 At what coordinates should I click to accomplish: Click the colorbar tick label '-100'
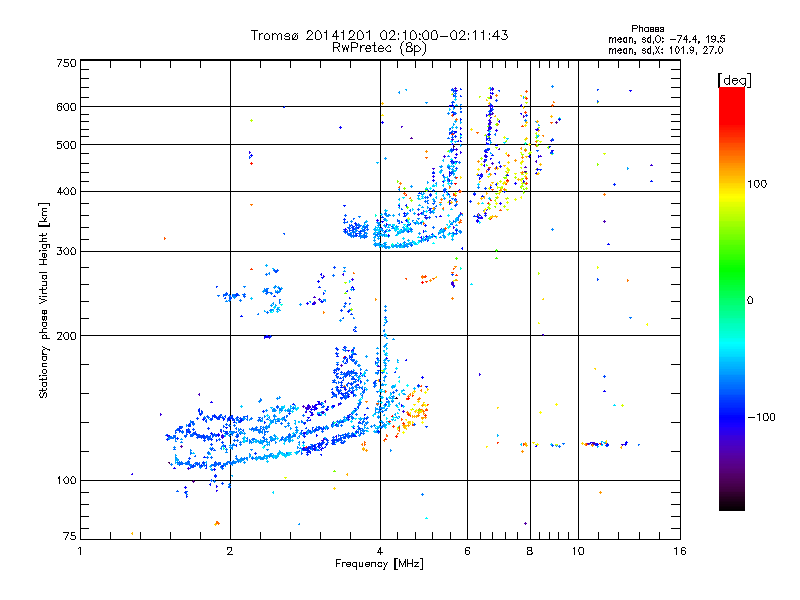(761, 417)
